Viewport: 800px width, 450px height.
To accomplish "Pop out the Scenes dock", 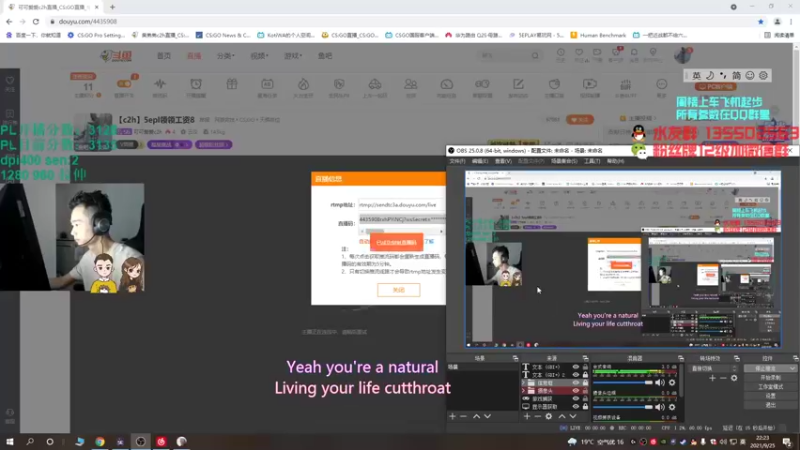I will [515, 358].
